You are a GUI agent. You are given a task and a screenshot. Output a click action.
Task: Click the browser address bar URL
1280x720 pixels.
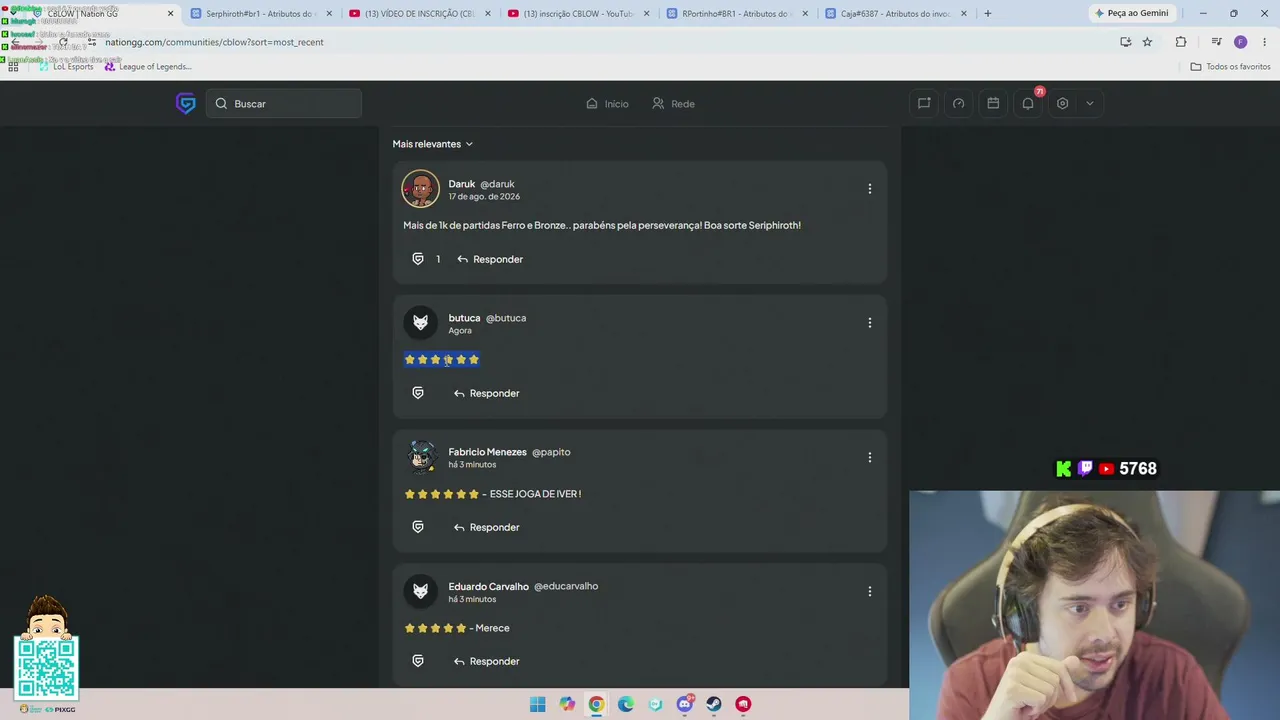click(214, 42)
